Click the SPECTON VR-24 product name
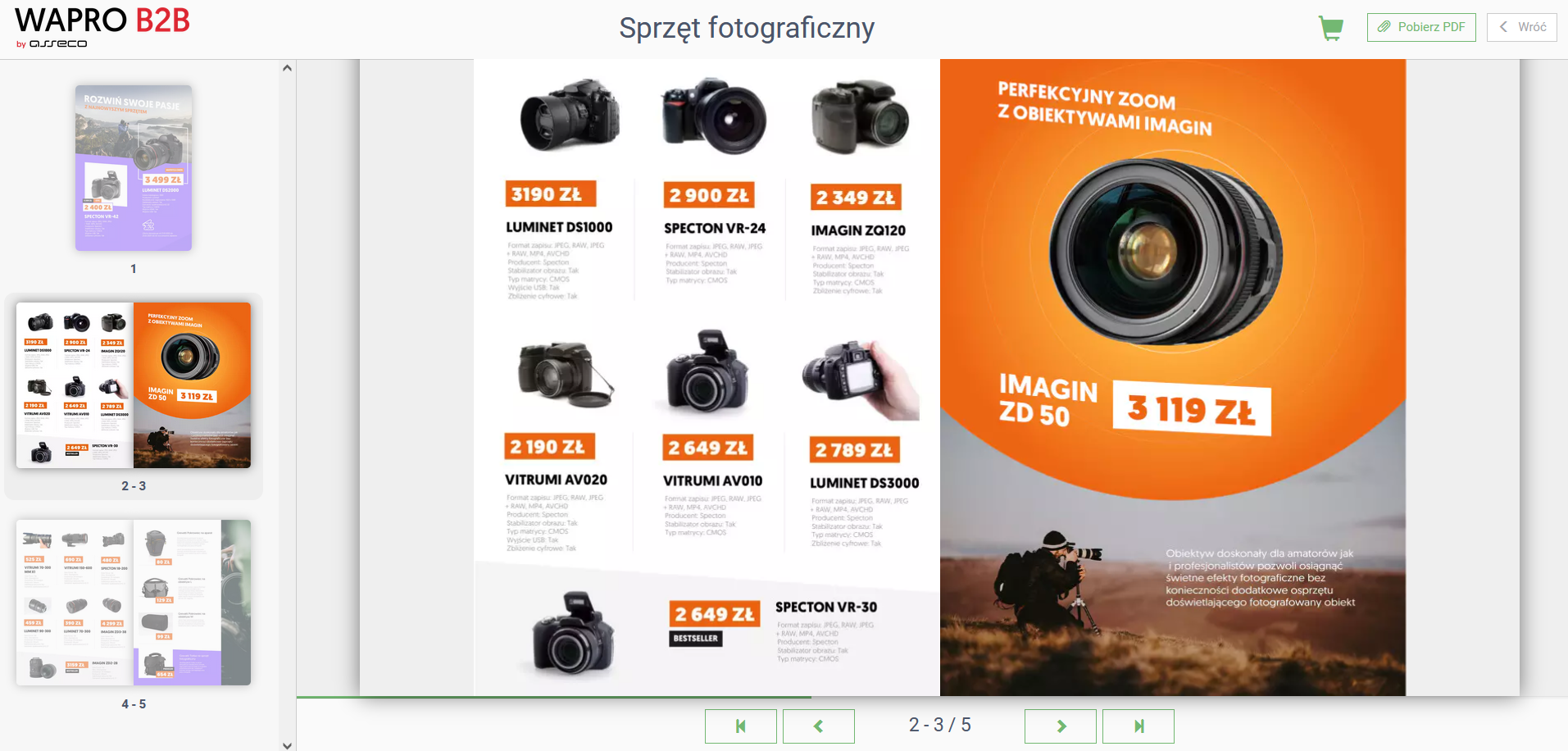This screenshot has width=1568, height=751. tap(715, 229)
